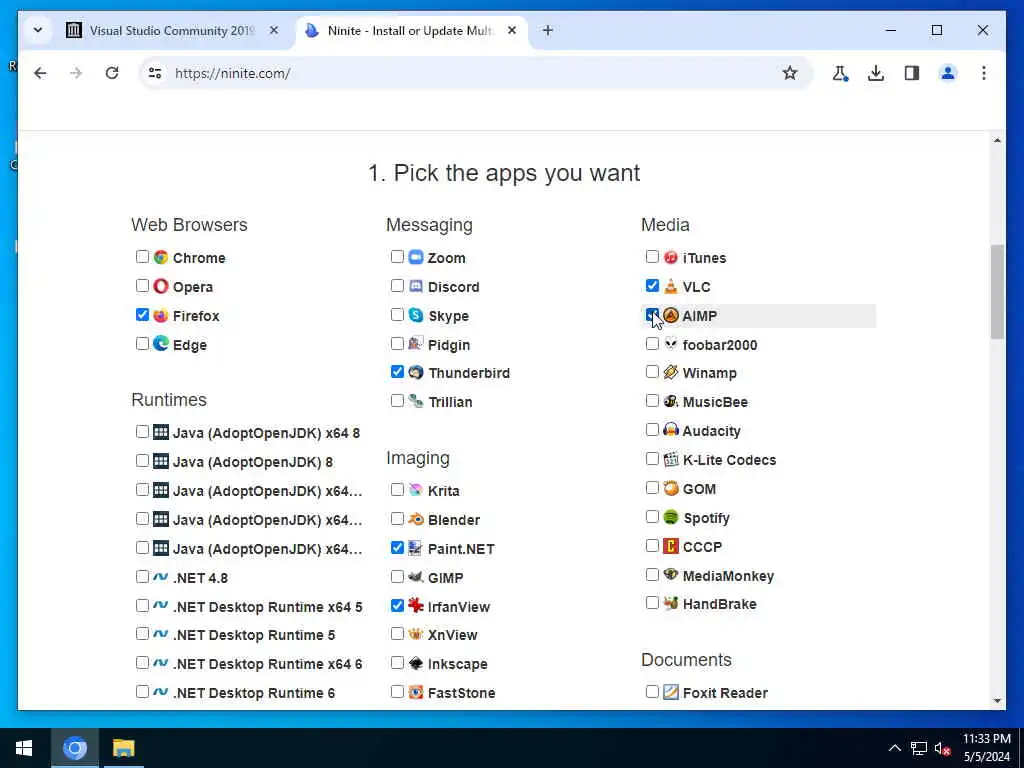Screen dimensions: 1024x768
Task: Open the Chrome profile avatar
Action: tap(948, 73)
